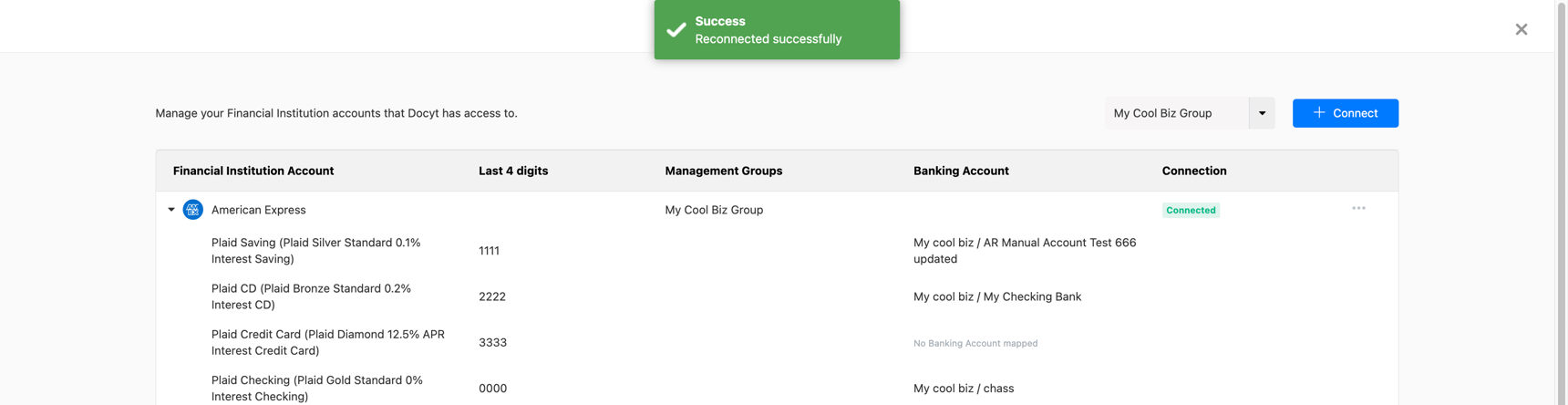Click the plus icon on Connect button
Screen dimensions: 1568x405
[1318, 113]
